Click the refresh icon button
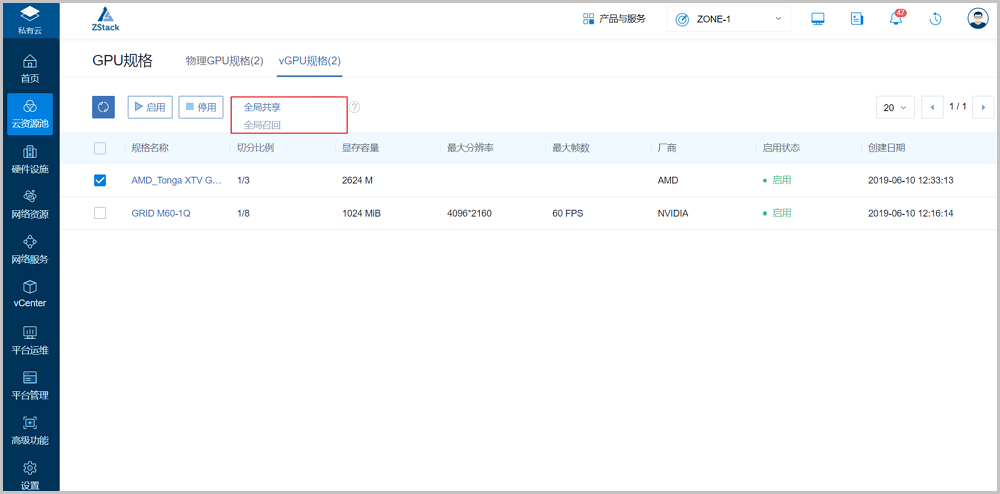 tap(103, 107)
